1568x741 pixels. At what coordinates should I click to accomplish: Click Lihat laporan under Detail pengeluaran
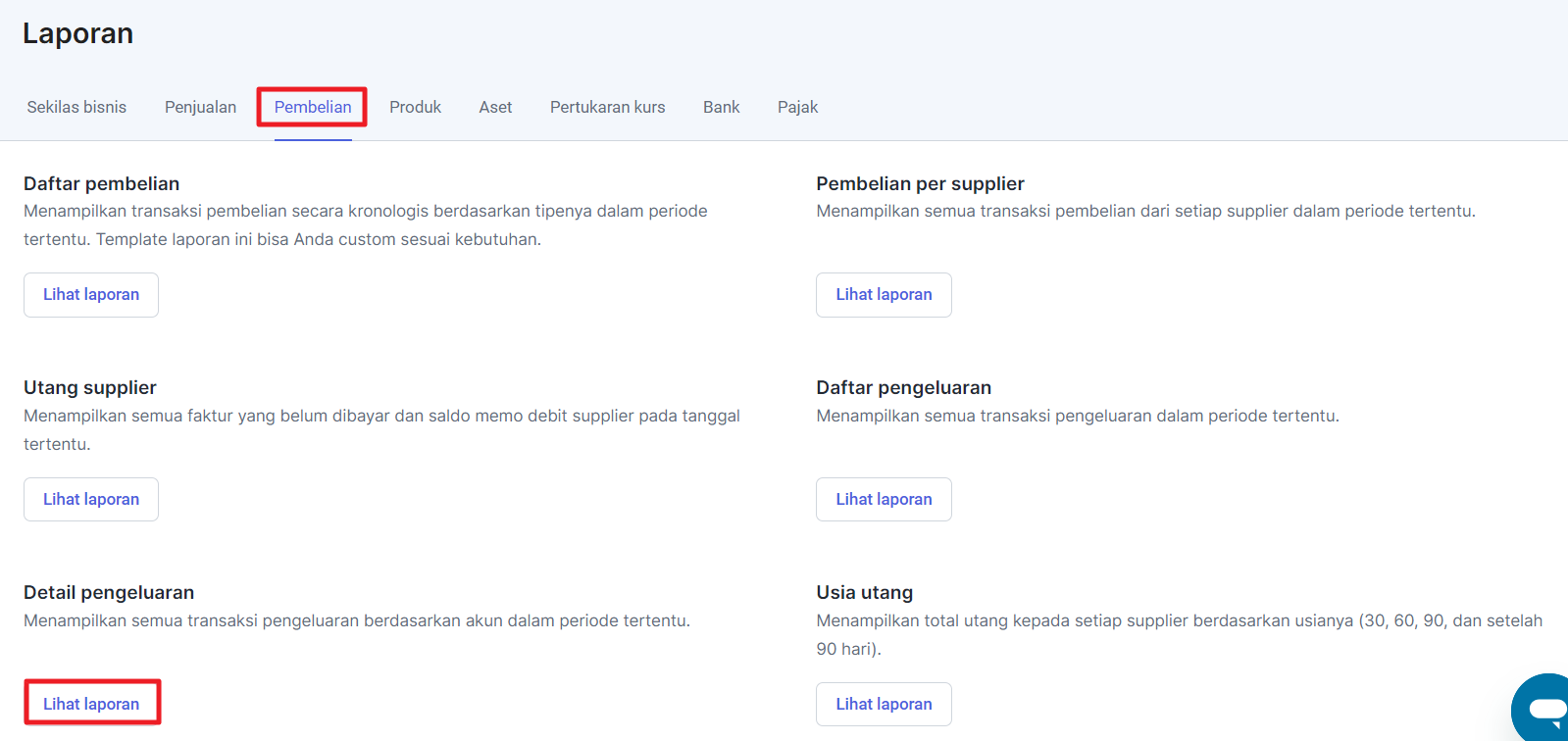click(x=91, y=704)
